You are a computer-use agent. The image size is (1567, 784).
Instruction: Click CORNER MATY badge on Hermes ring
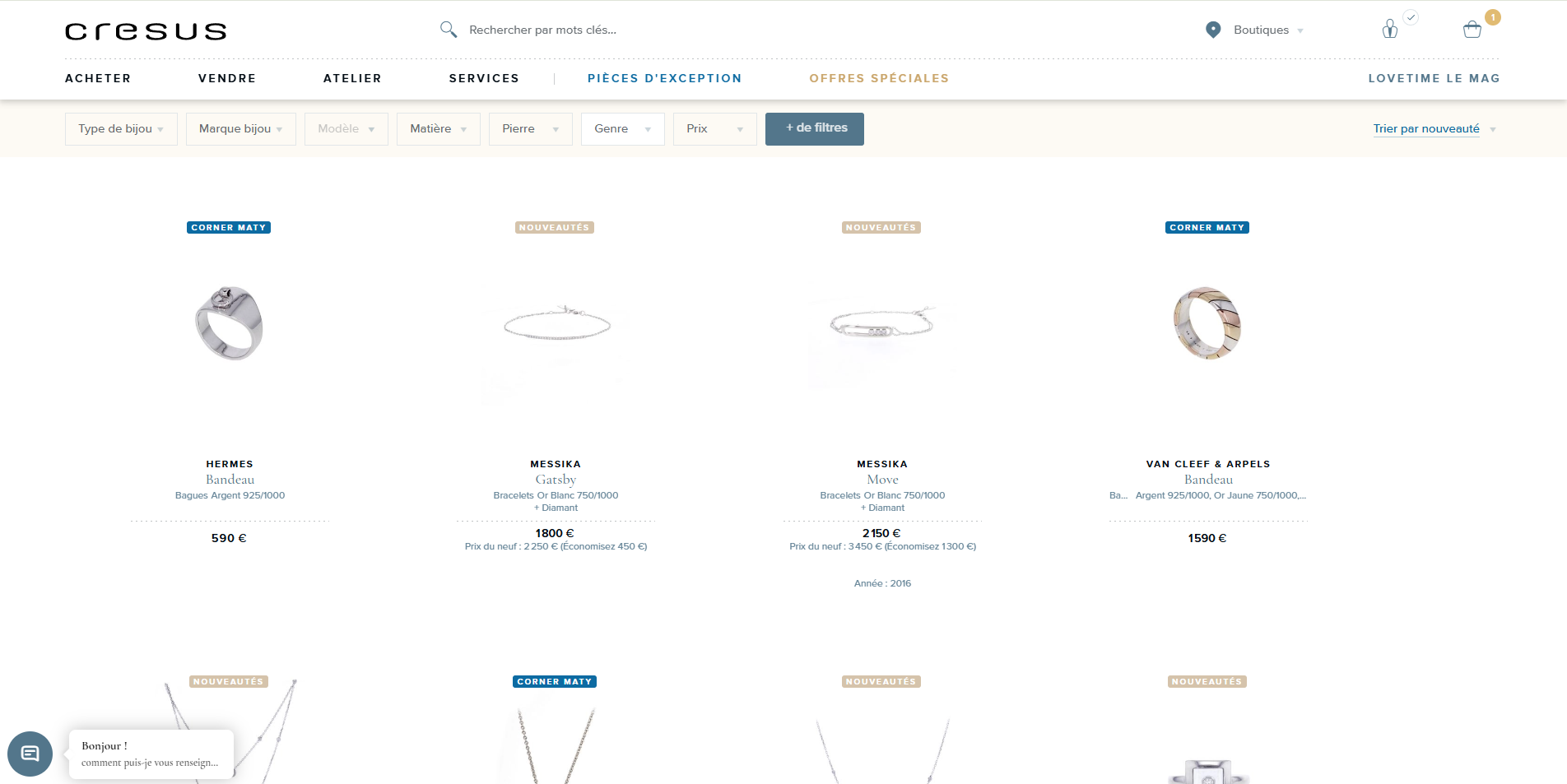point(229,228)
